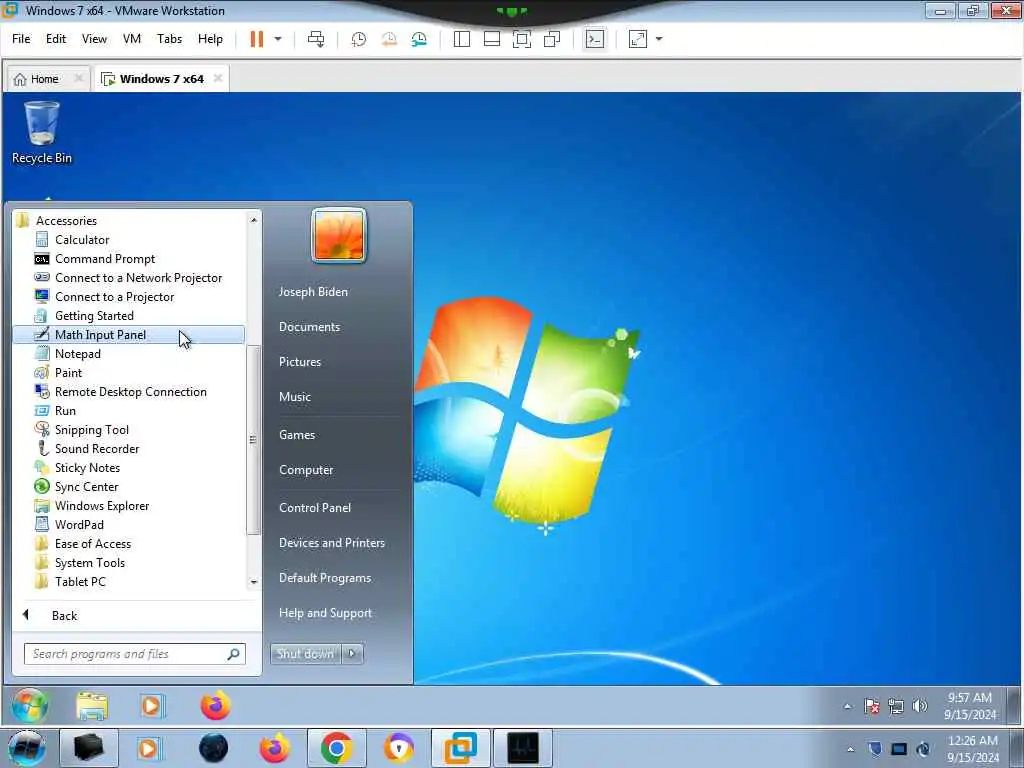Revert VM to snapshot icon

point(389,39)
